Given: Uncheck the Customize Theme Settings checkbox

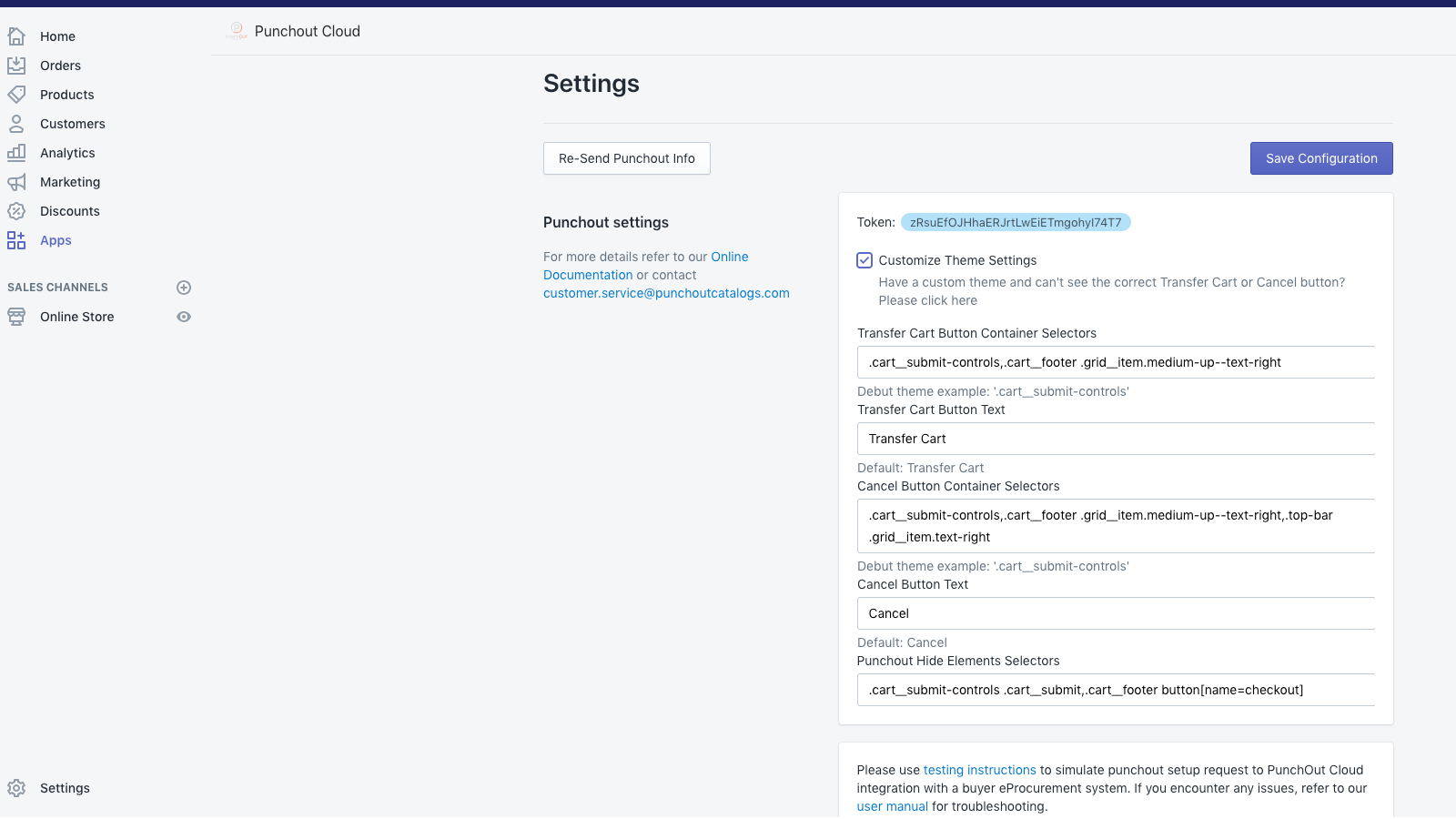Looking at the screenshot, I should 864,260.
